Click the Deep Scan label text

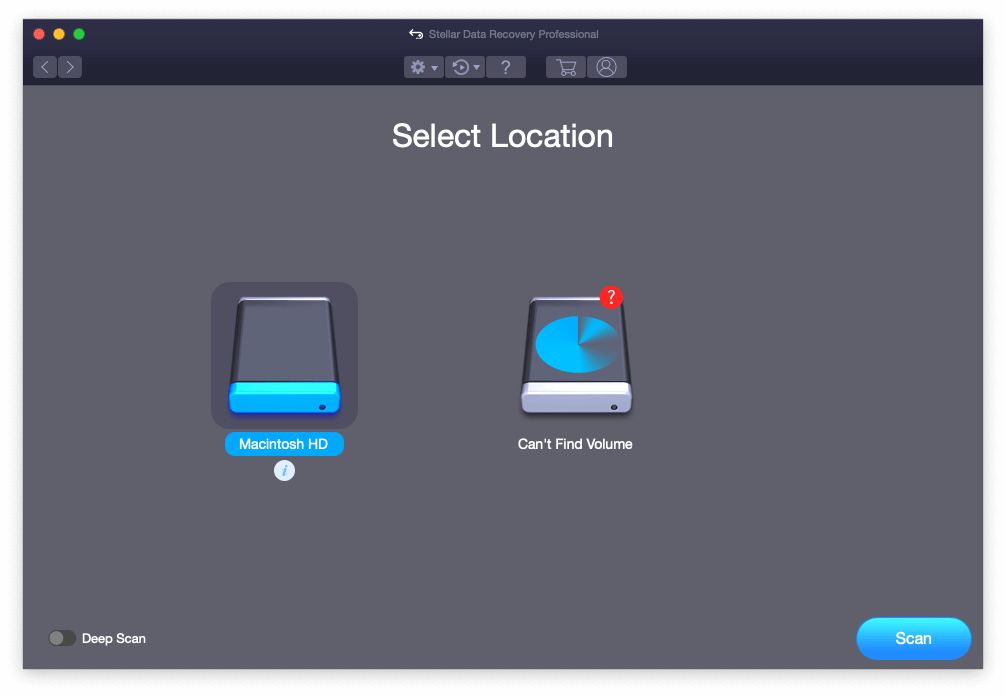coord(114,638)
